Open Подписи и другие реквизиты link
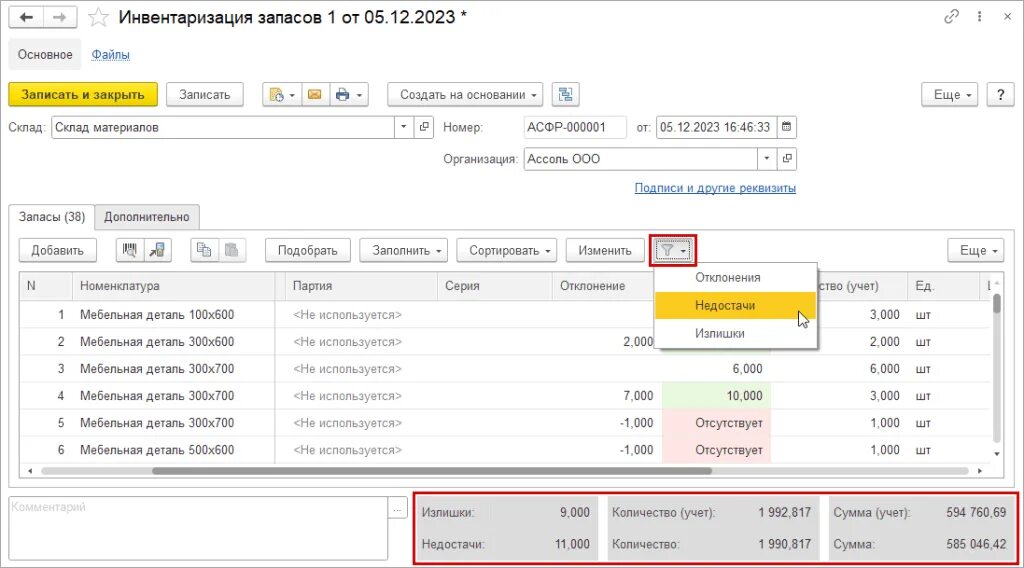The height and width of the screenshot is (568, 1024). click(x=715, y=188)
